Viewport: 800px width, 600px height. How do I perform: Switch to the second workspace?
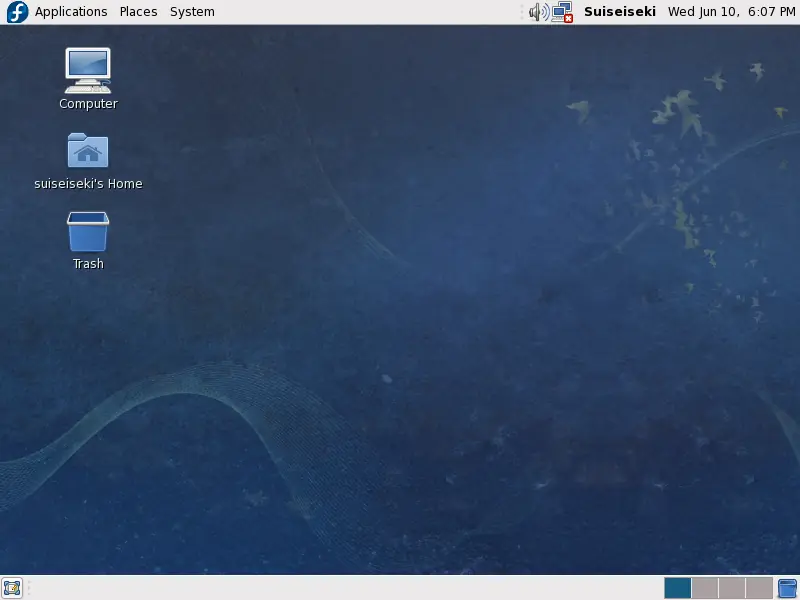704,588
